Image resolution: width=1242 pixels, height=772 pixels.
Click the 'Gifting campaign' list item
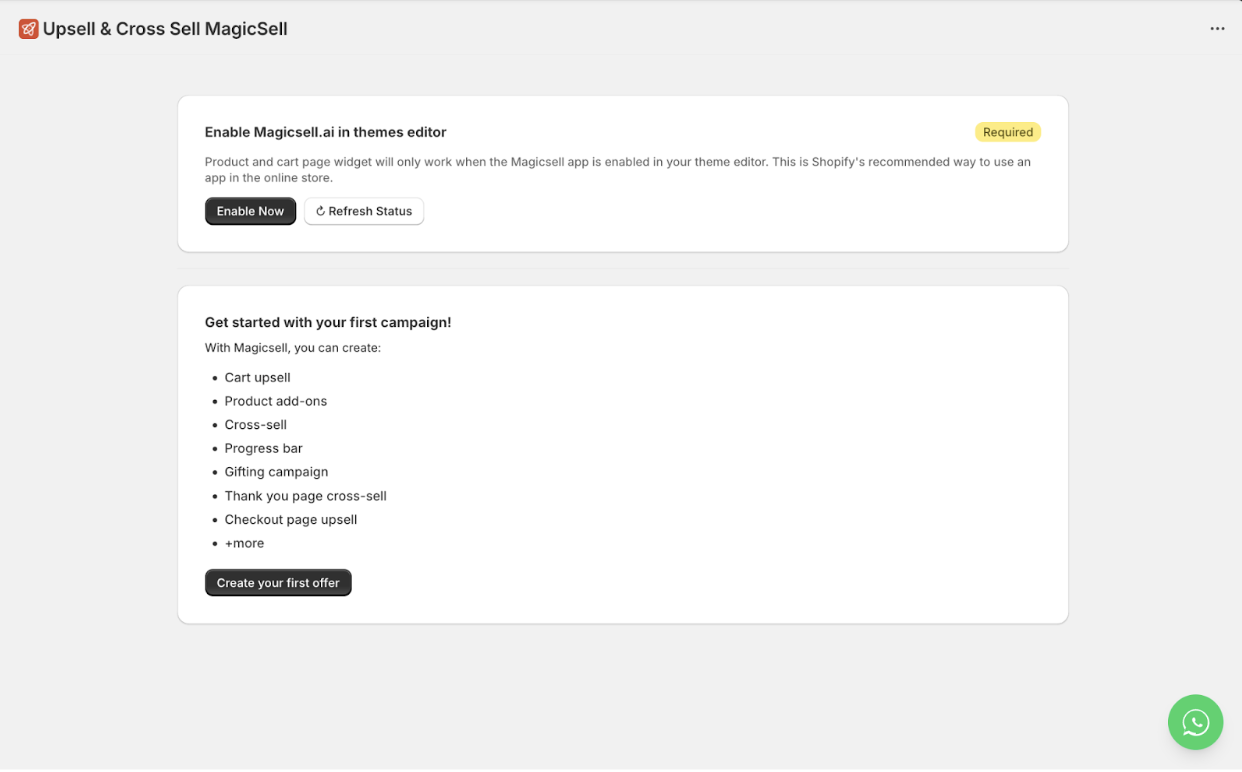tap(277, 472)
